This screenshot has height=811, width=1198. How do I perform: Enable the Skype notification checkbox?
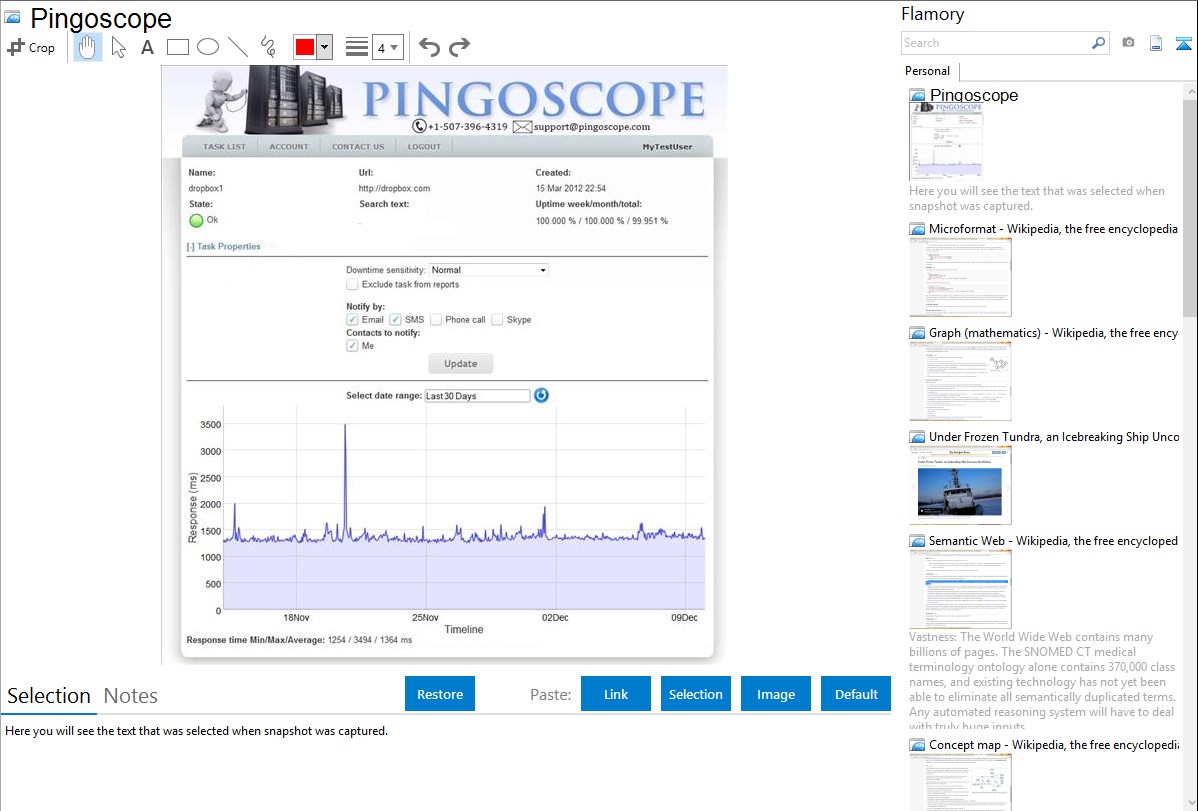tap(497, 320)
